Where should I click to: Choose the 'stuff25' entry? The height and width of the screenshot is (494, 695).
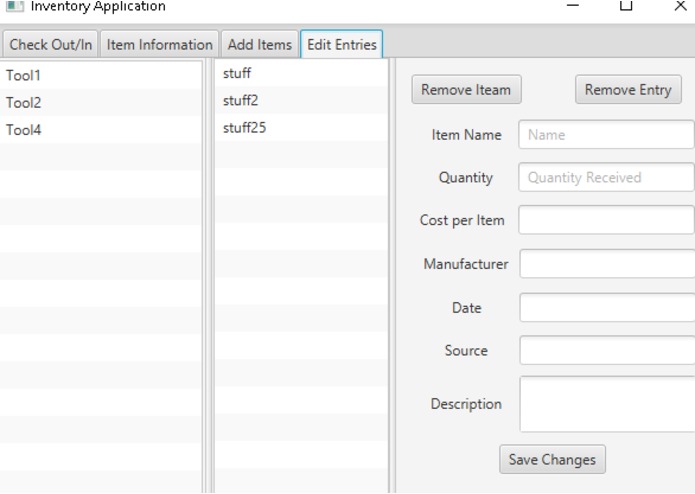pyautogui.click(x=301, y=128)
